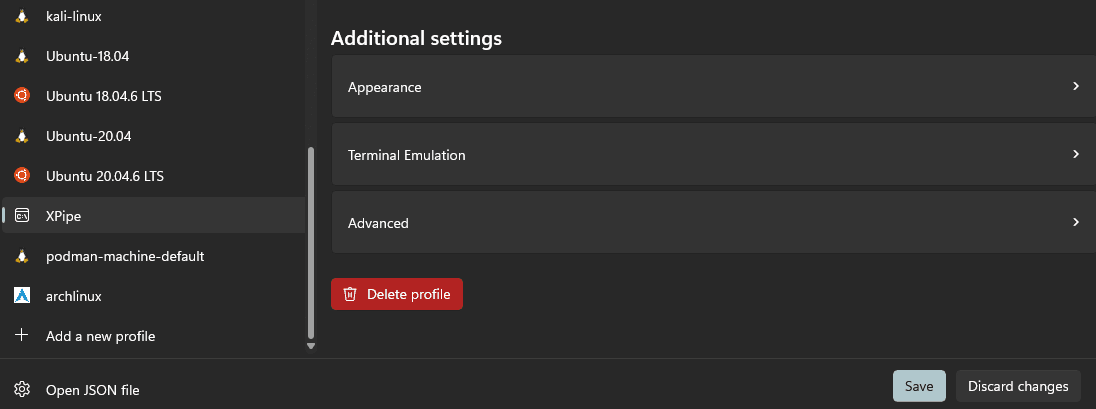Expand the Appearance settings section
The height and width of the screenshot is (409, 1096).
point(1075,87)
